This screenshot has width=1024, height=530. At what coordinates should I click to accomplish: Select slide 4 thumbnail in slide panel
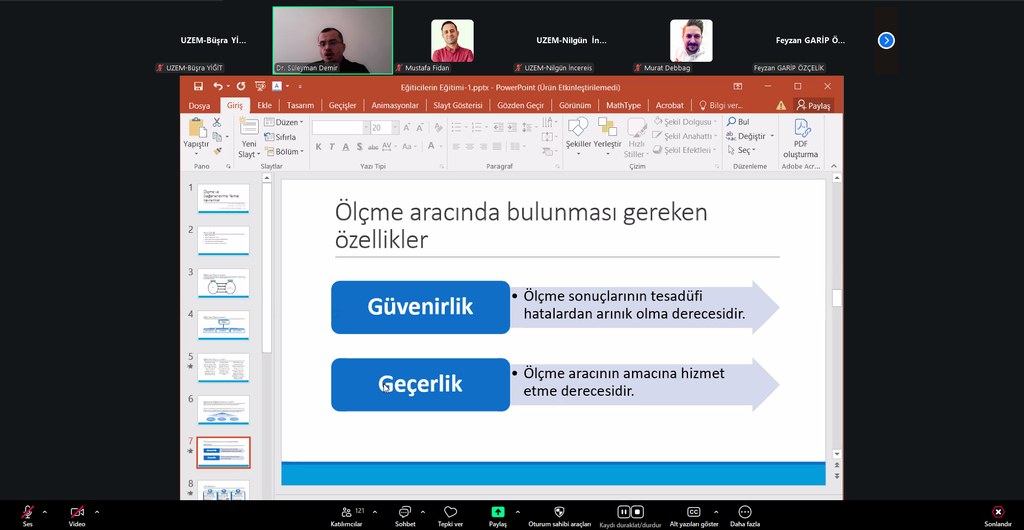[223, 325]
